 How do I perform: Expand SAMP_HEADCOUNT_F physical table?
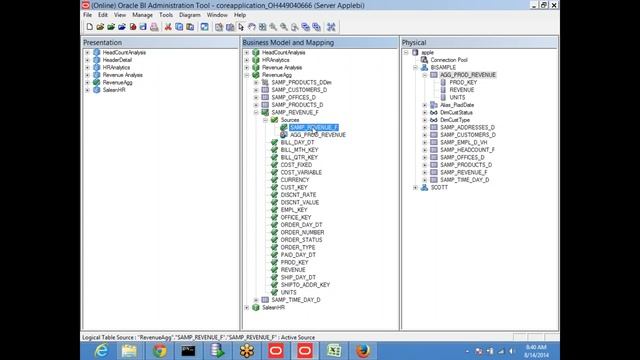pos(424,150)
